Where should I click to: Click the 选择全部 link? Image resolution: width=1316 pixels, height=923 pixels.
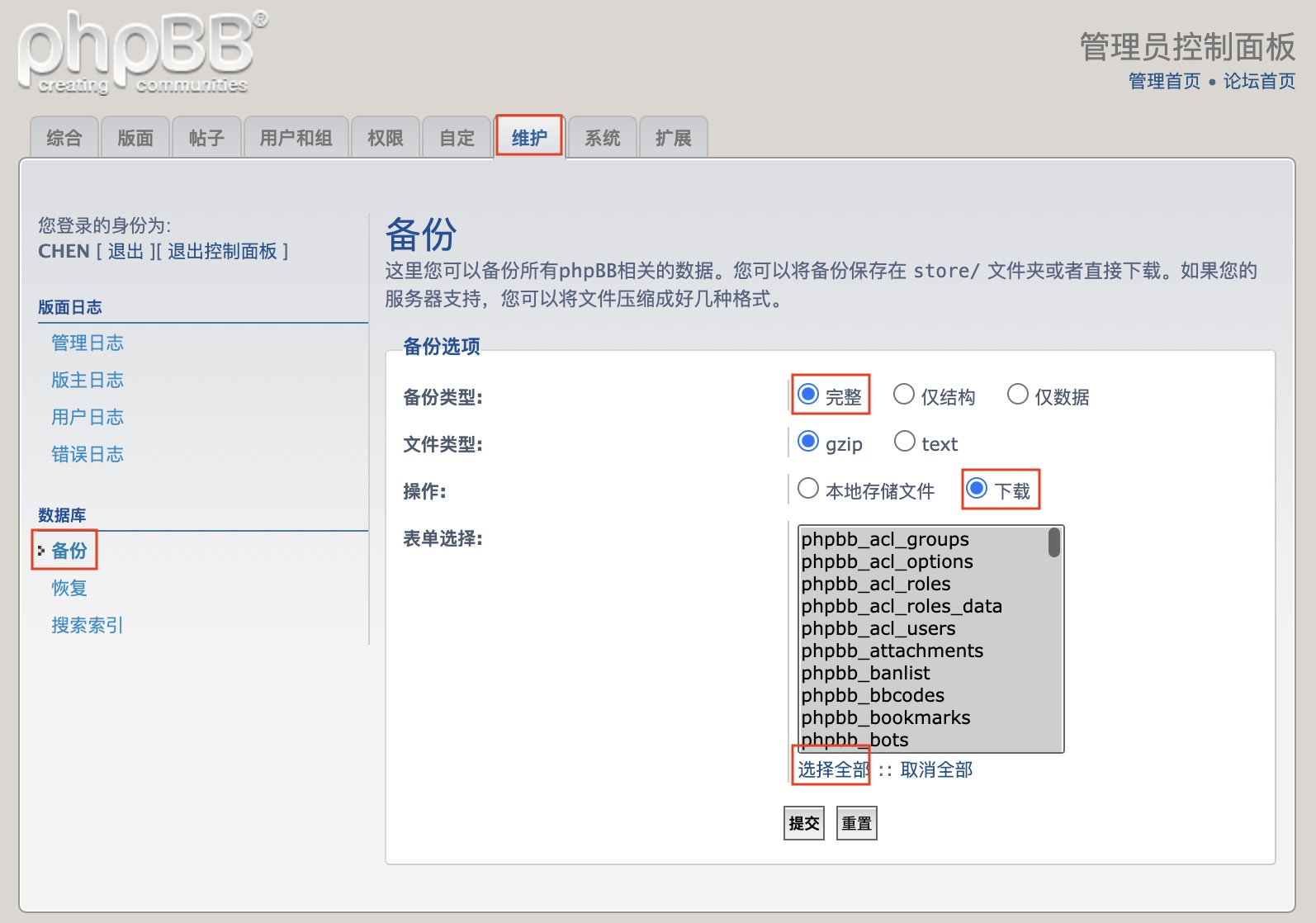pyautogui.click(x=833, y=769)
